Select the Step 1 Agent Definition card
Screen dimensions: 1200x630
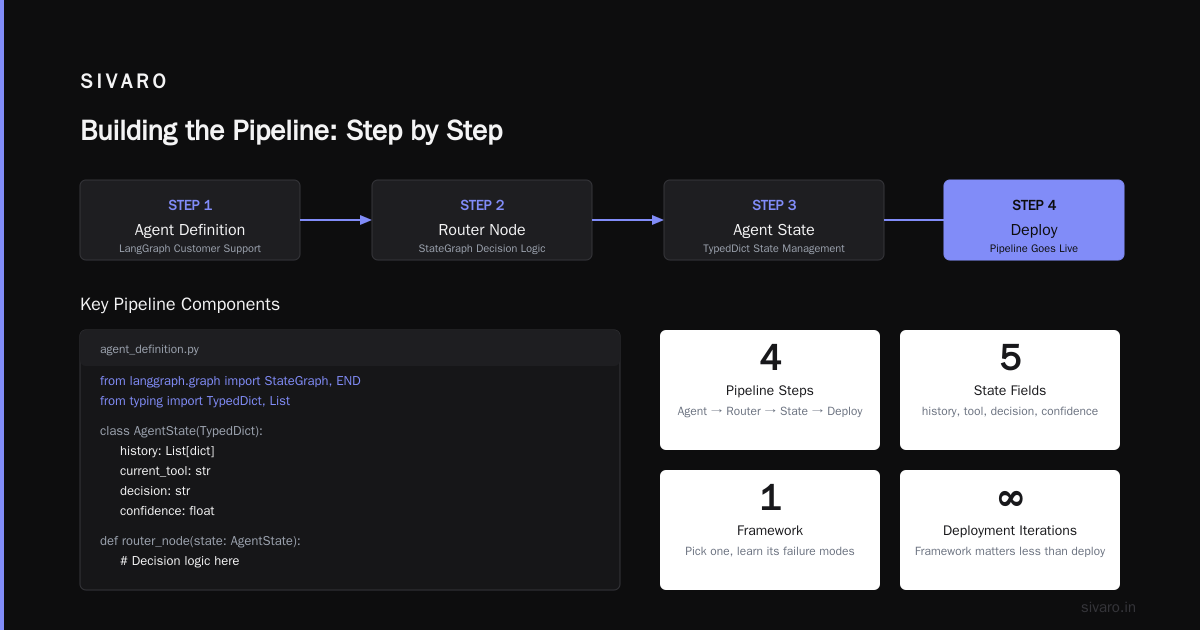tap(190, 220)
